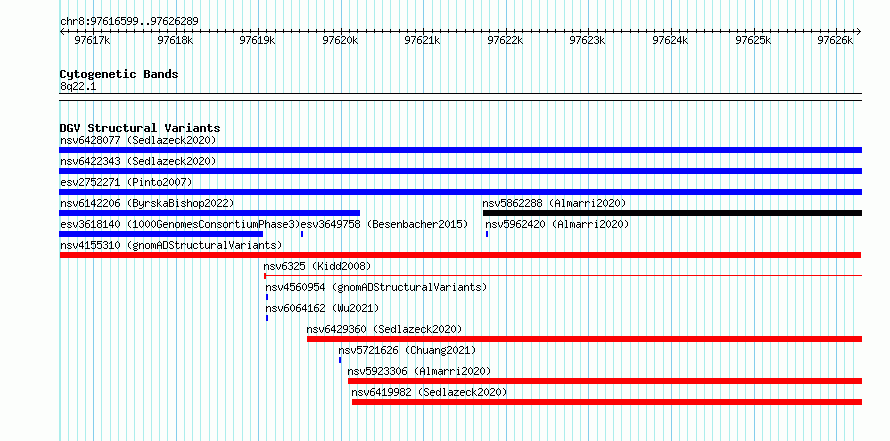Select thin red line under nsv6325
This screenshot has width=890, height=441.
pos(563,276)
